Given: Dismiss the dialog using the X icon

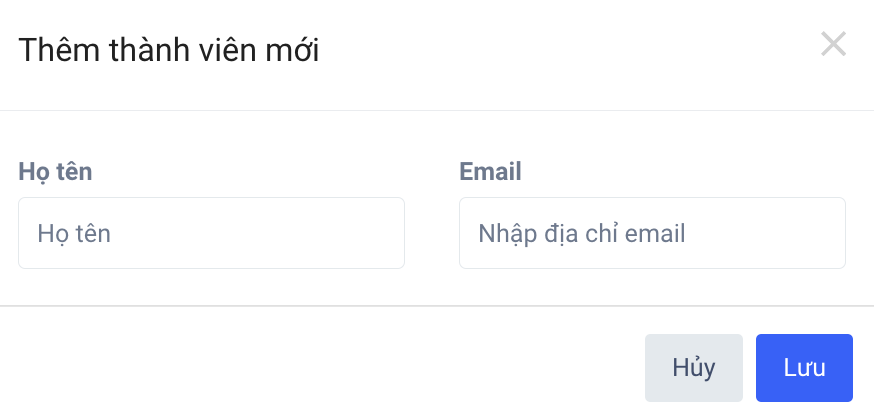Looking at the screenshot, I should [x=833, y=44].
